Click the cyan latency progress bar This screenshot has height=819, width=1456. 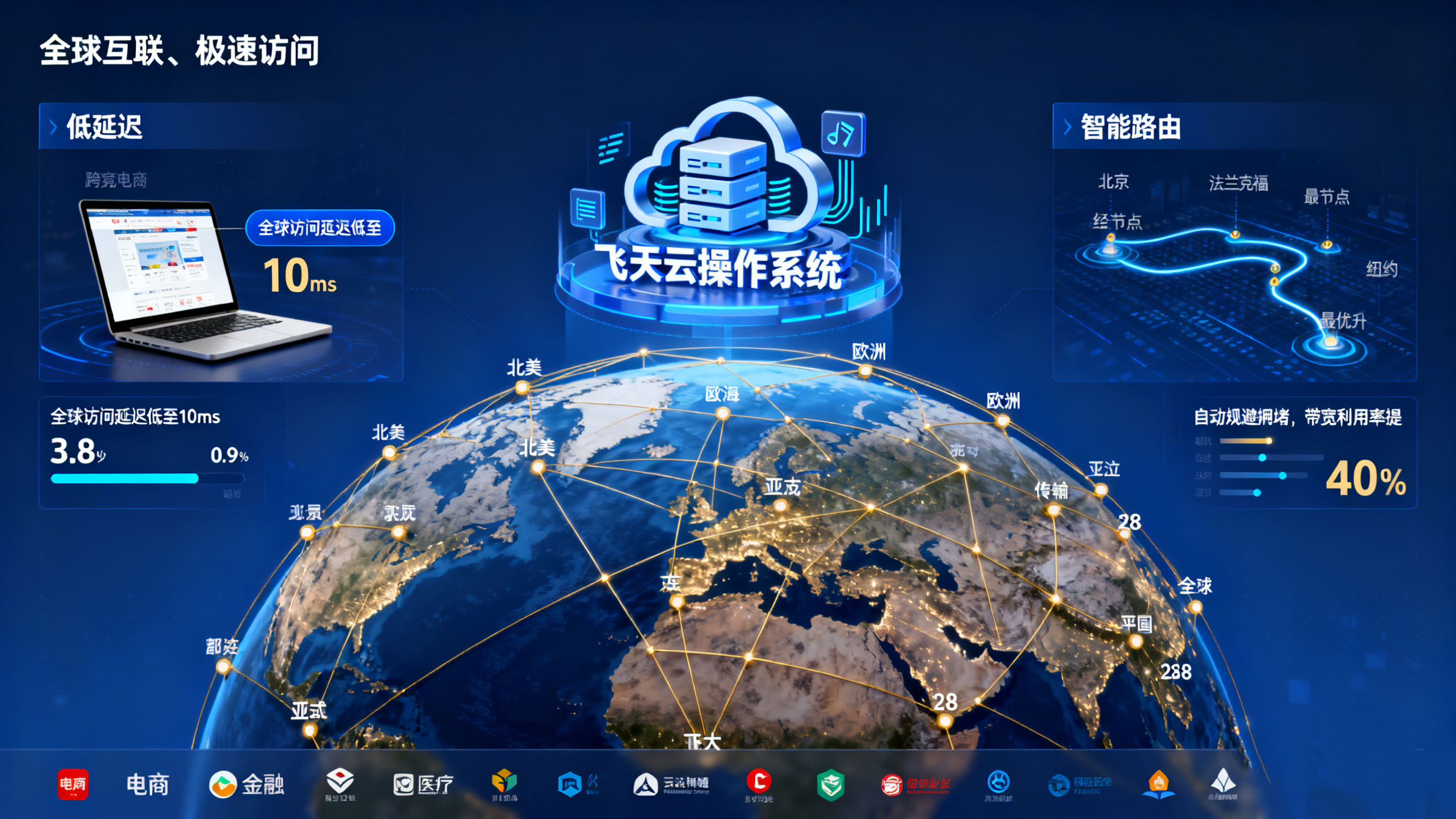125,479
